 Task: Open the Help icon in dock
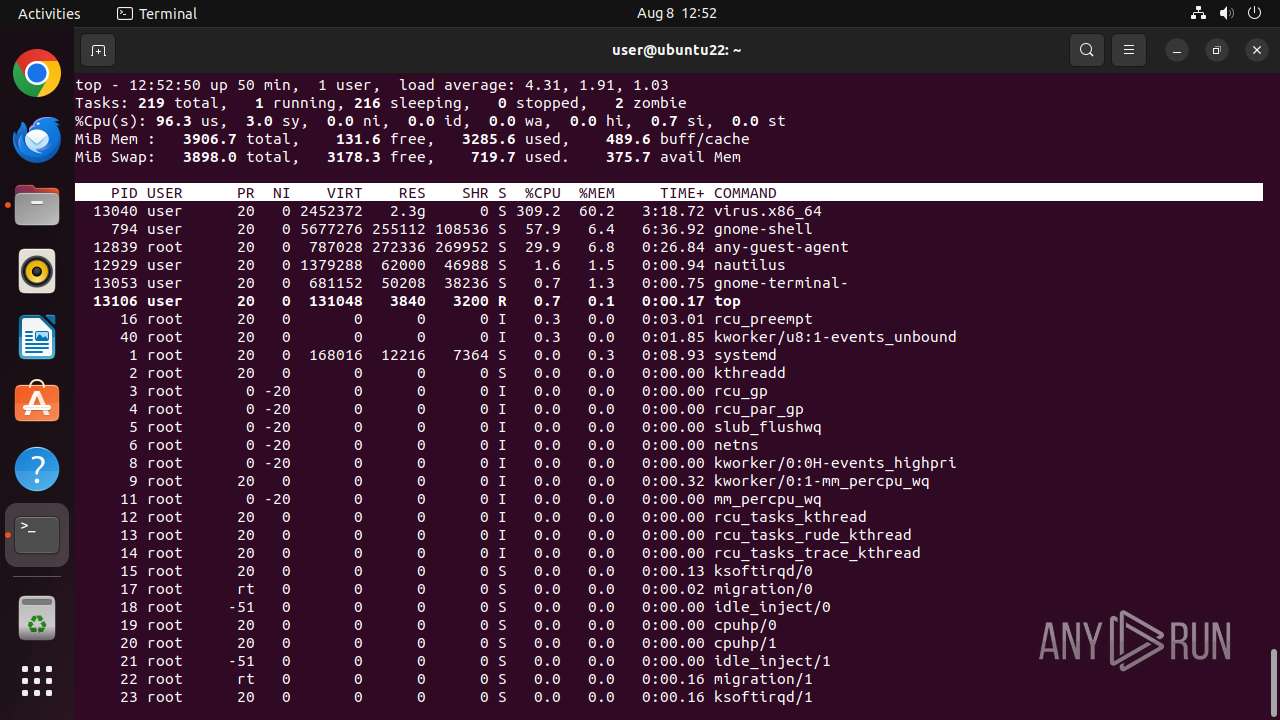click(37, 469)
